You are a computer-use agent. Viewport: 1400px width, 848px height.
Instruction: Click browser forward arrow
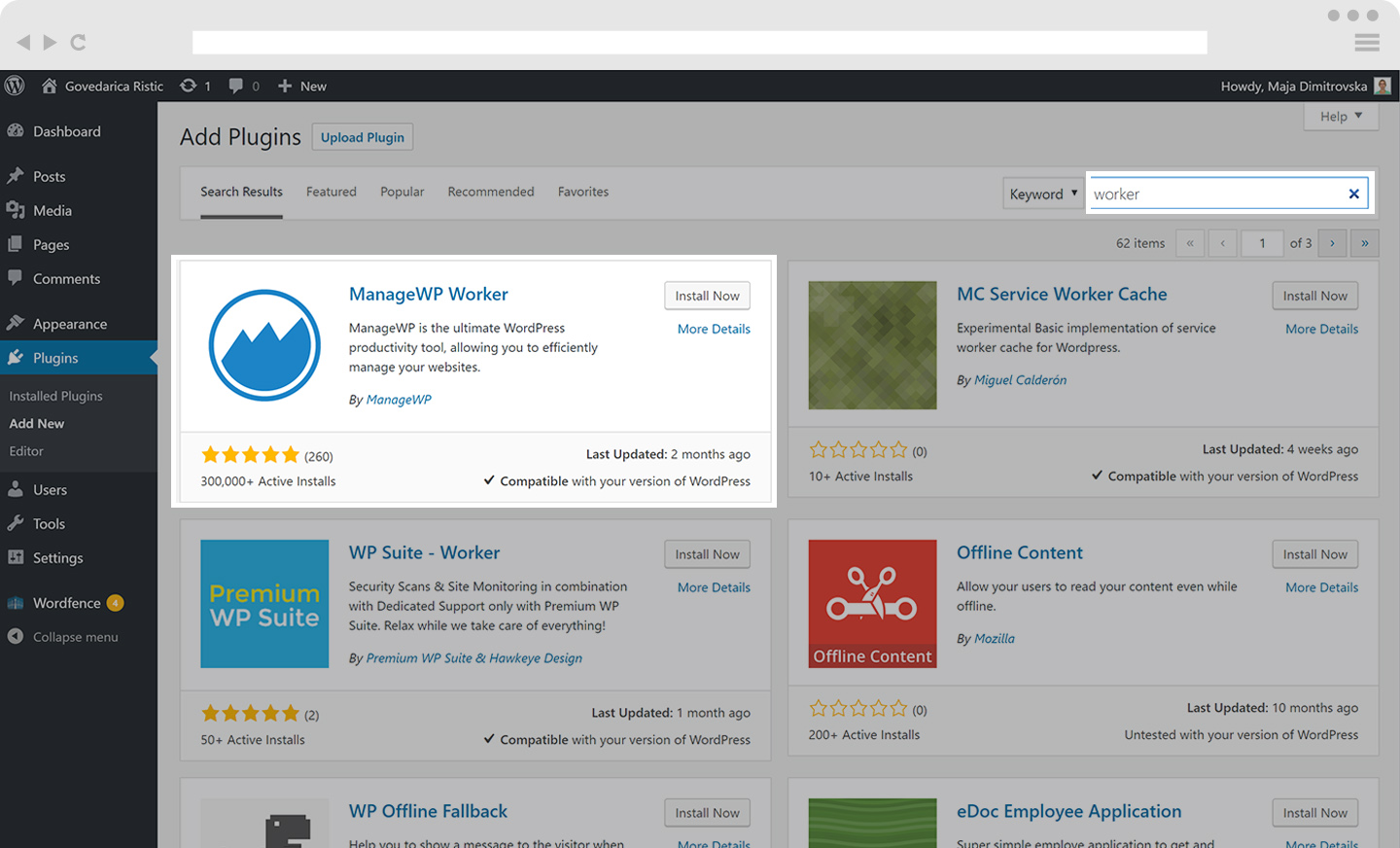(50, 42)
